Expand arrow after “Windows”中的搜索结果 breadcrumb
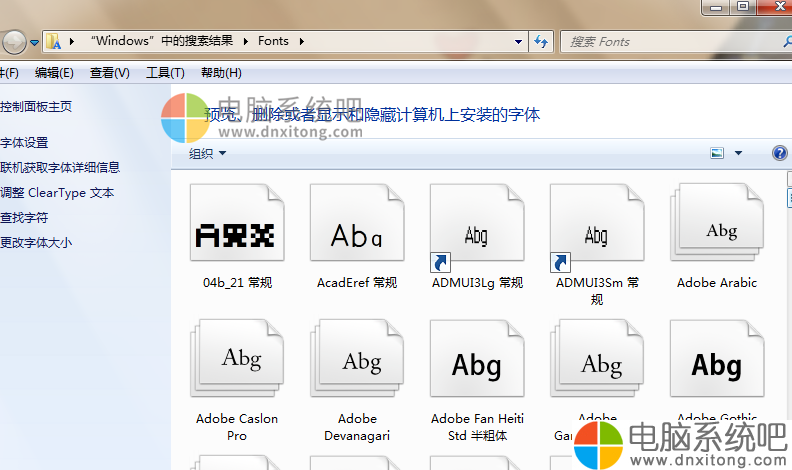Image resolution: width=792 pixels, height=470 pixels. (245, 41)
